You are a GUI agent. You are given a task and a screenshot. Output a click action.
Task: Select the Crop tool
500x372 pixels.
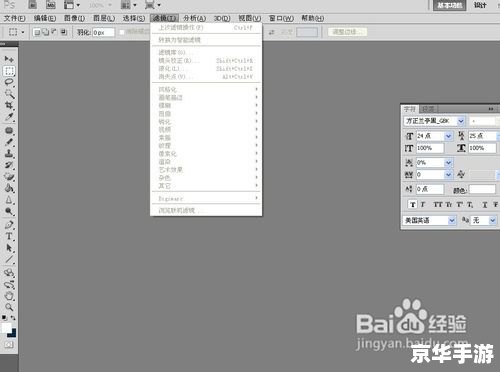click(x=9, y=105)
